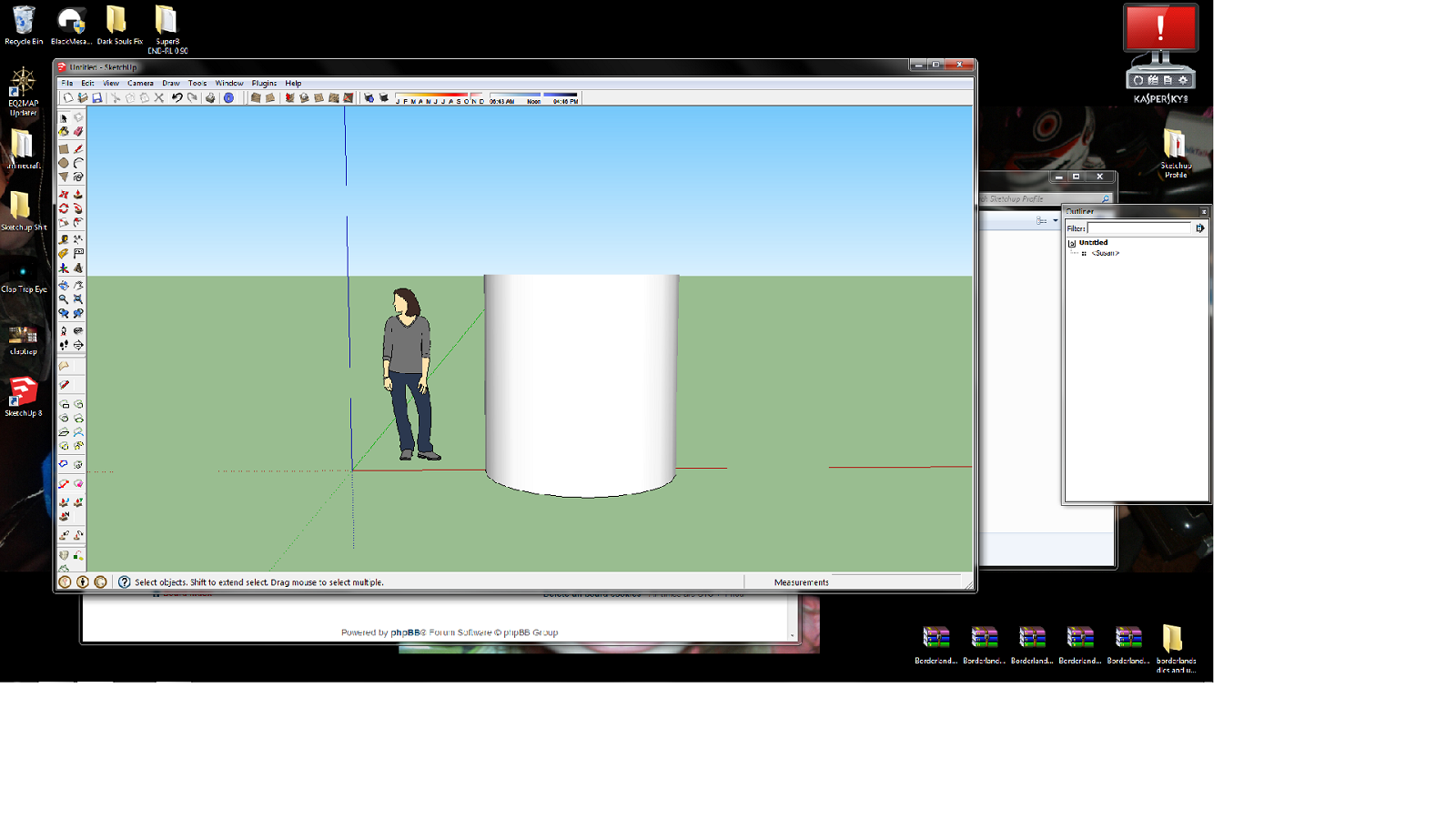Select the Position Camera tool
This screenshot has height=819, width=1456.
(x=64, y=331)
